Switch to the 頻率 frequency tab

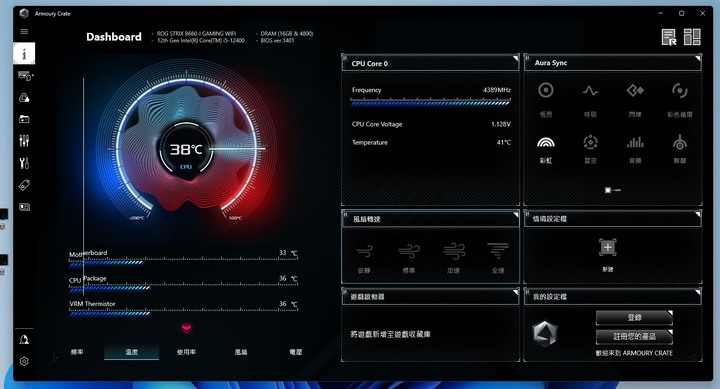(77, 352)
